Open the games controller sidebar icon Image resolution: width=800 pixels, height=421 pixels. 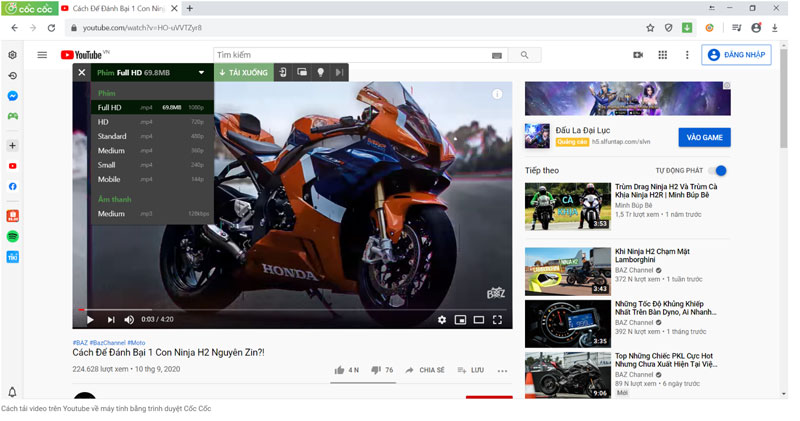pyautogui.click(x=13, y=116)
